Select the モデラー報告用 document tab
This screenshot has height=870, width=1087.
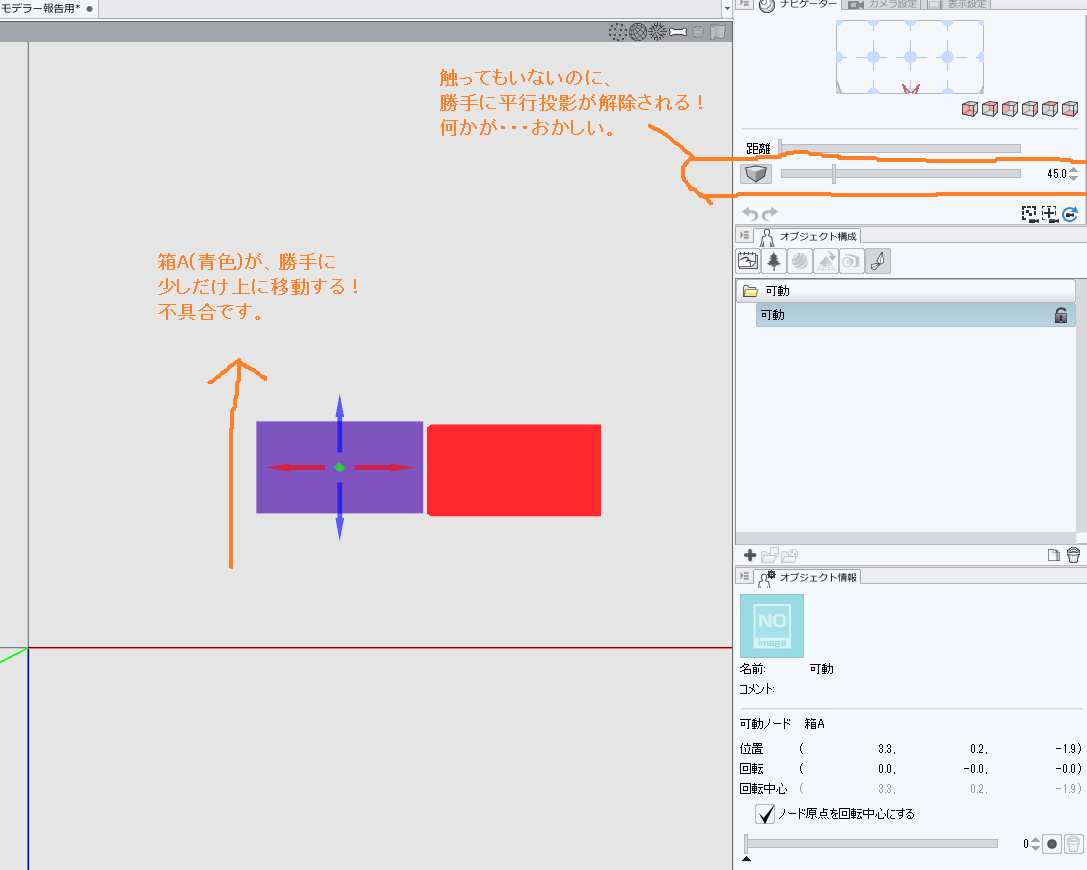coord(47,8)
